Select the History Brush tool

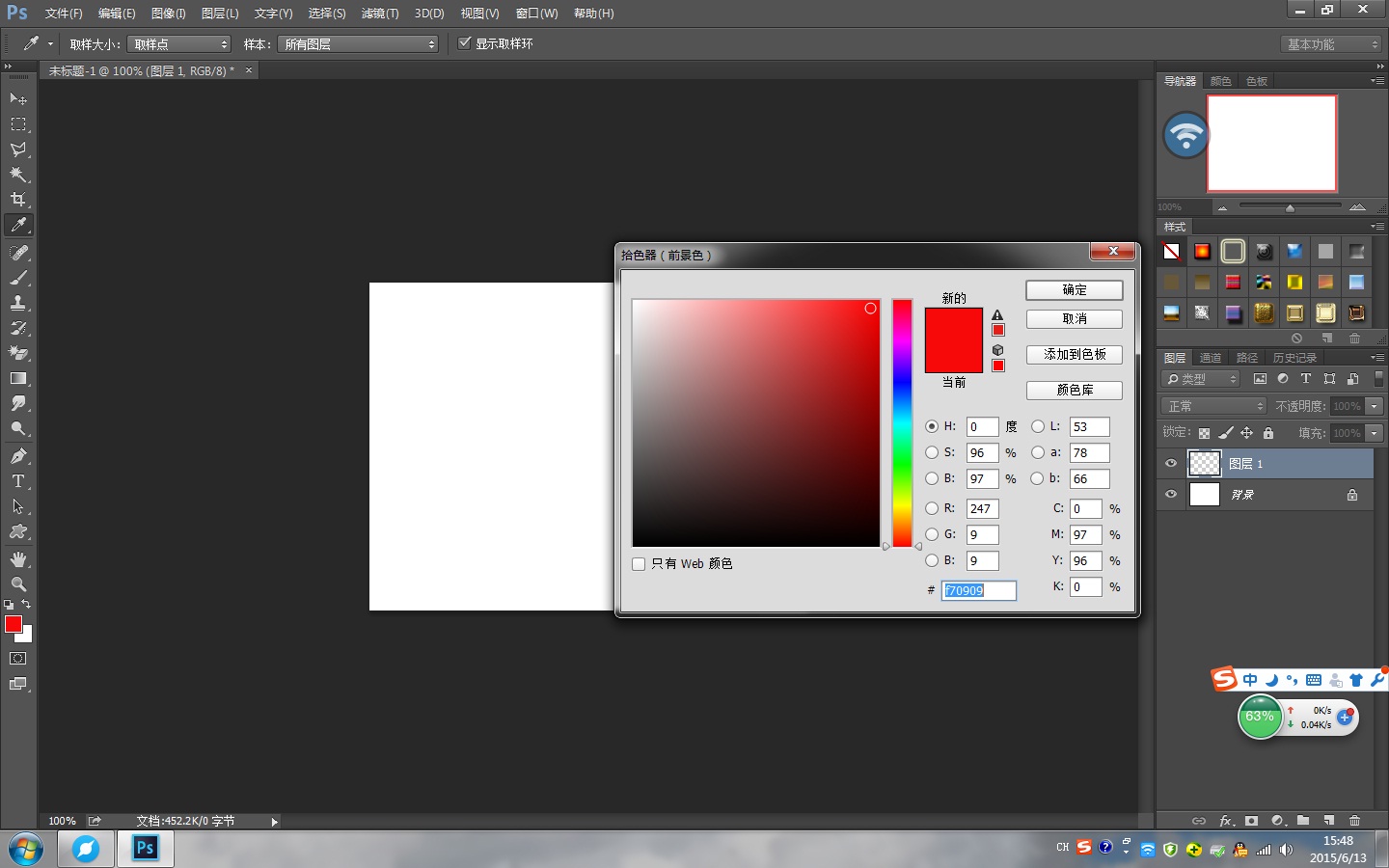coord(18,328)
